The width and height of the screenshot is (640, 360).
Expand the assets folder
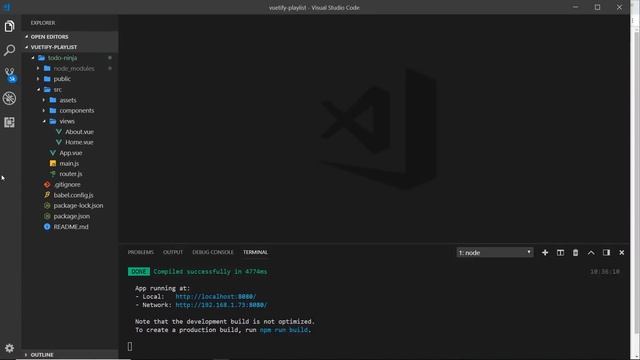(44, 100)
